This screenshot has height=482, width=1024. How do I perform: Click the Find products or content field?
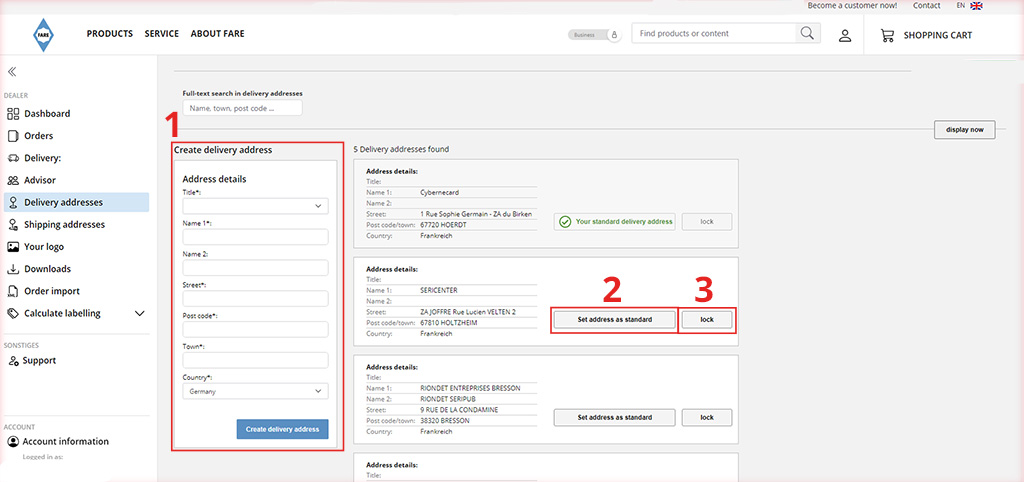714,33
